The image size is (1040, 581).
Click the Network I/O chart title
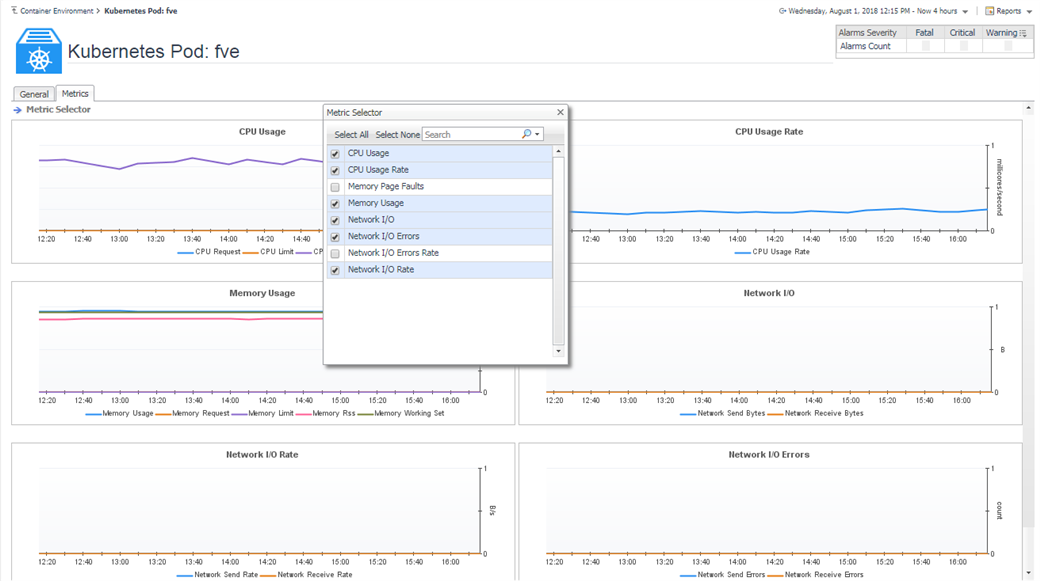coord(769,293)
